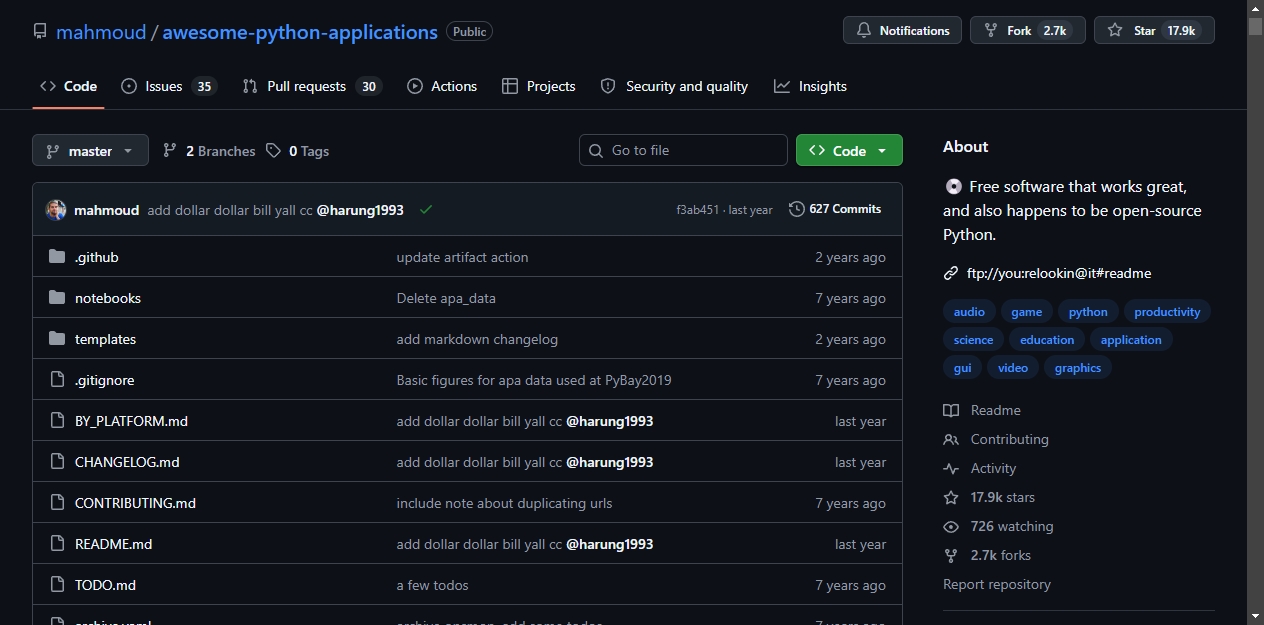Image resolution: width=1264 pixels, height=625 pixels.
Task: Open the notebooks folder
Action: tap(108, 298)
